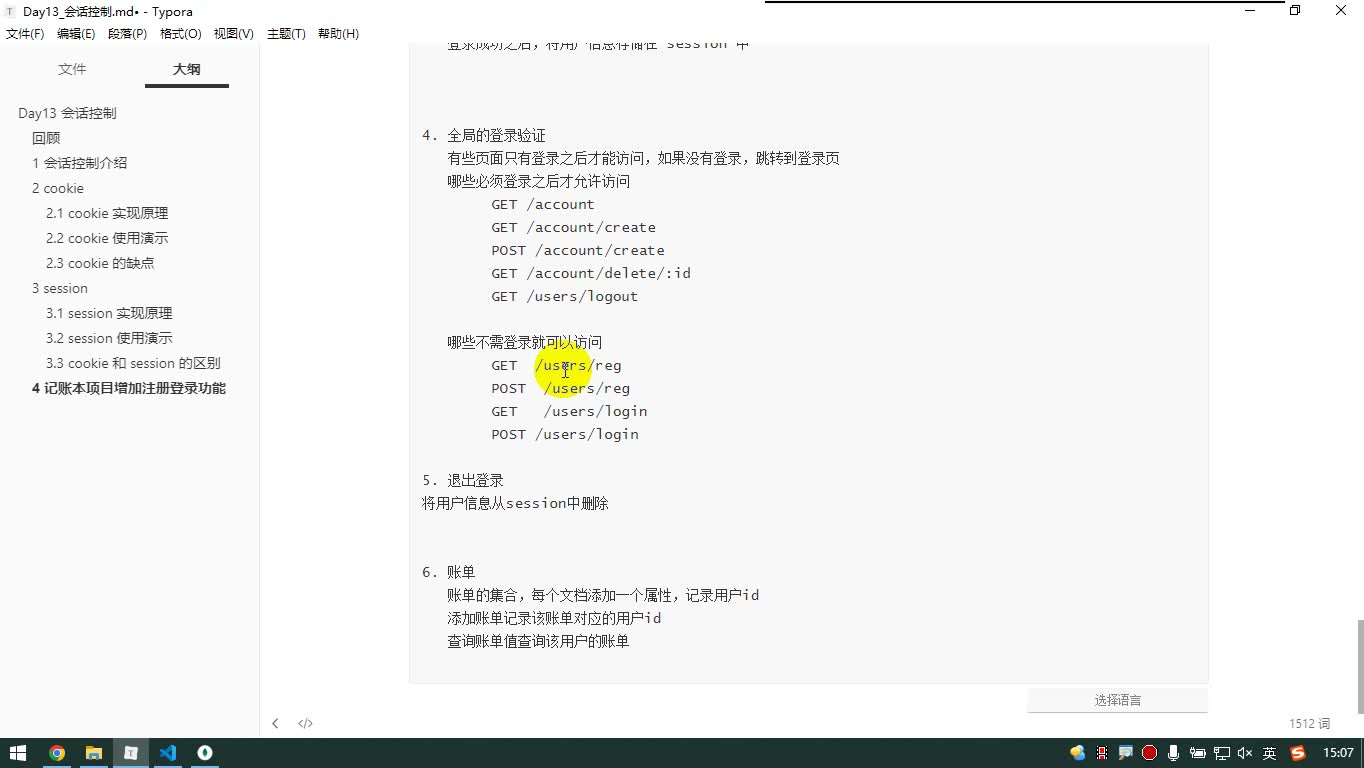The image size is (1364, 768).
Task: Click the film strip tray icon
Action: (x=1102, y=753)
